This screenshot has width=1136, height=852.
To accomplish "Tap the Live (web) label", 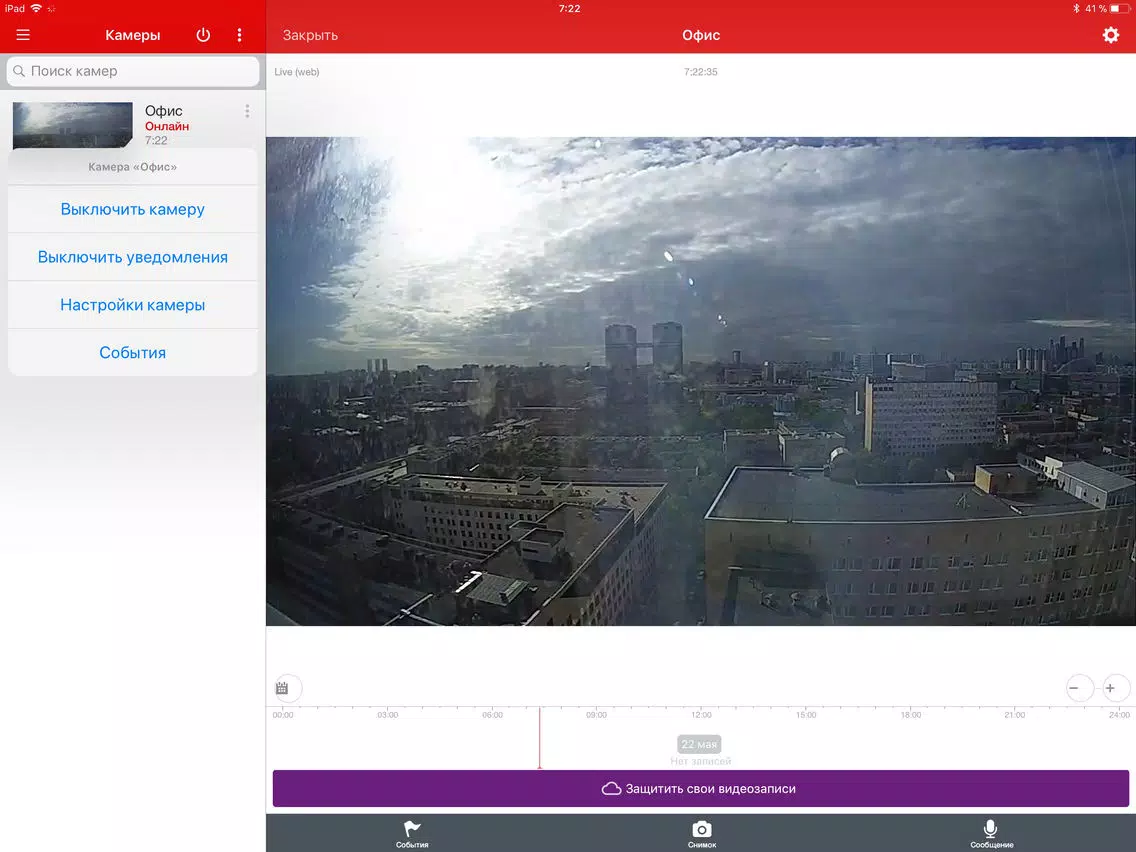I will tap(296, 72).
